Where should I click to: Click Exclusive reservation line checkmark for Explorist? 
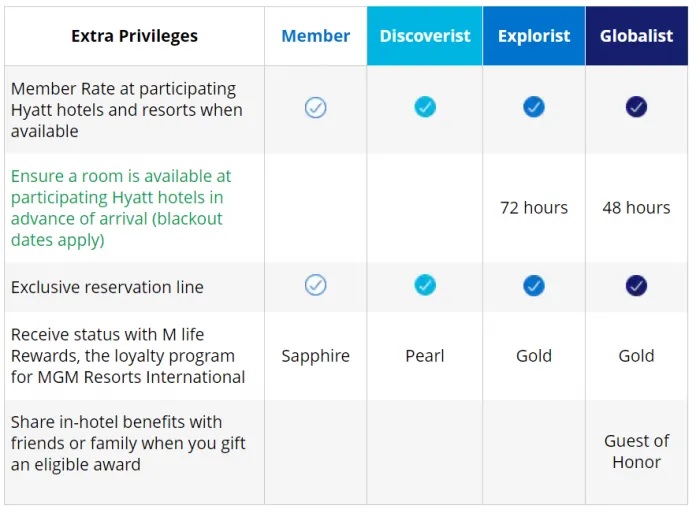tap(534, 286)
